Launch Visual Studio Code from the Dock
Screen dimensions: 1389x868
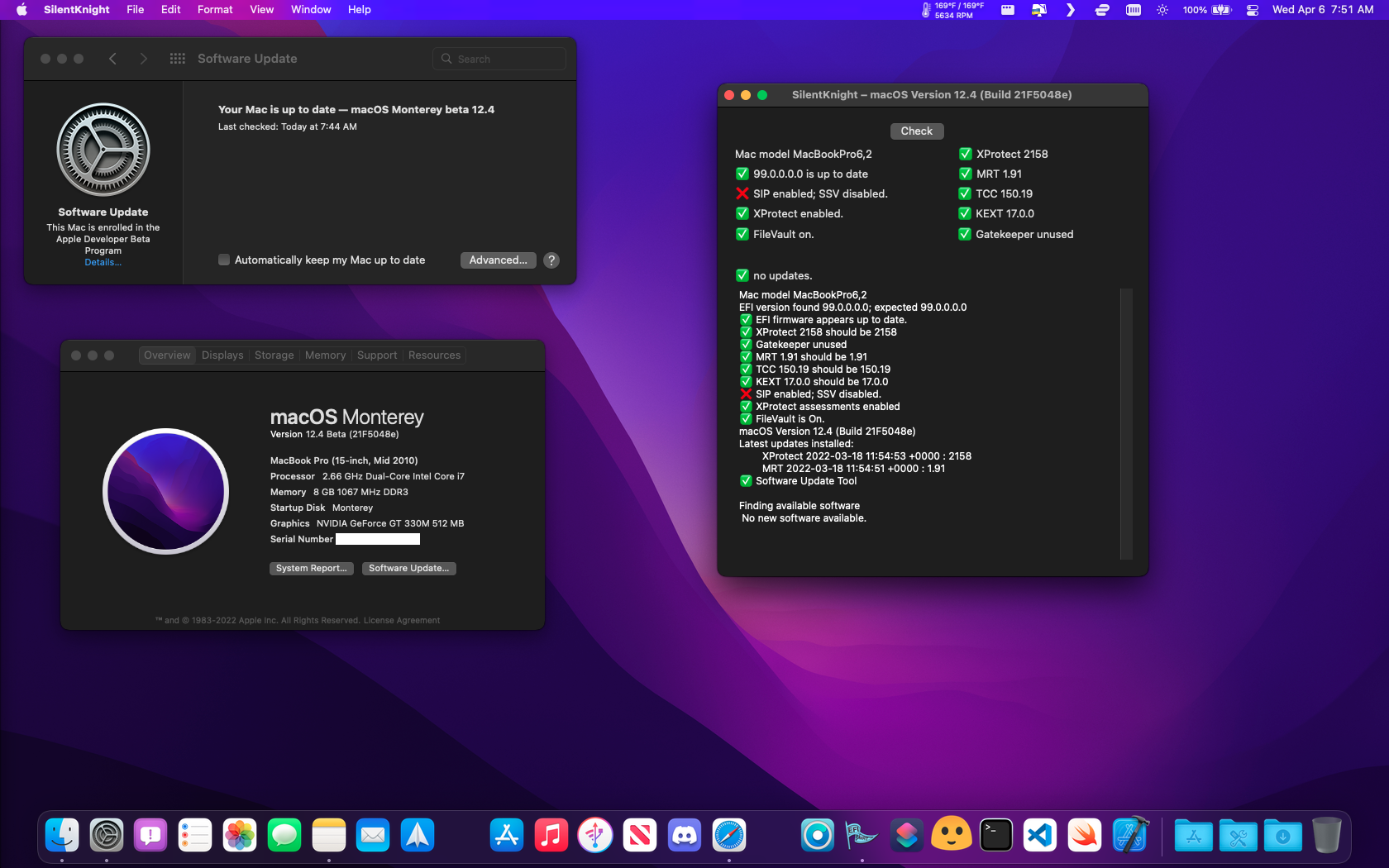(x=1040, y=835)
